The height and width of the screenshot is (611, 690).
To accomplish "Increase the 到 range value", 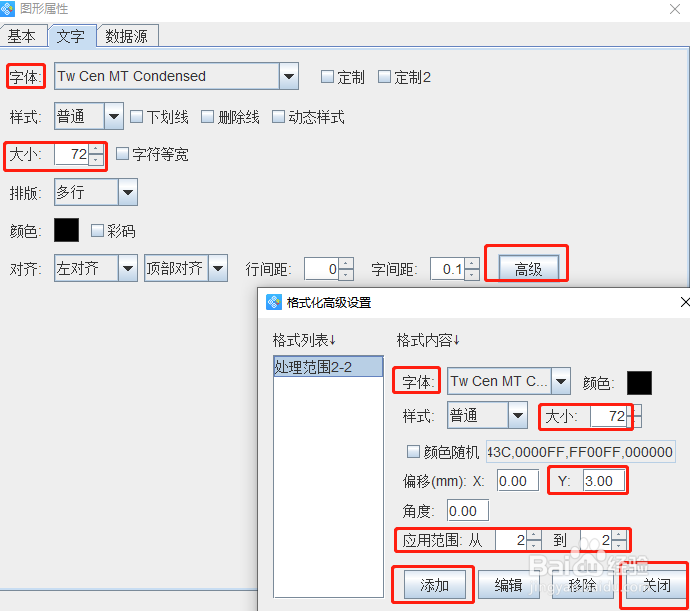I will coord(619,535).
